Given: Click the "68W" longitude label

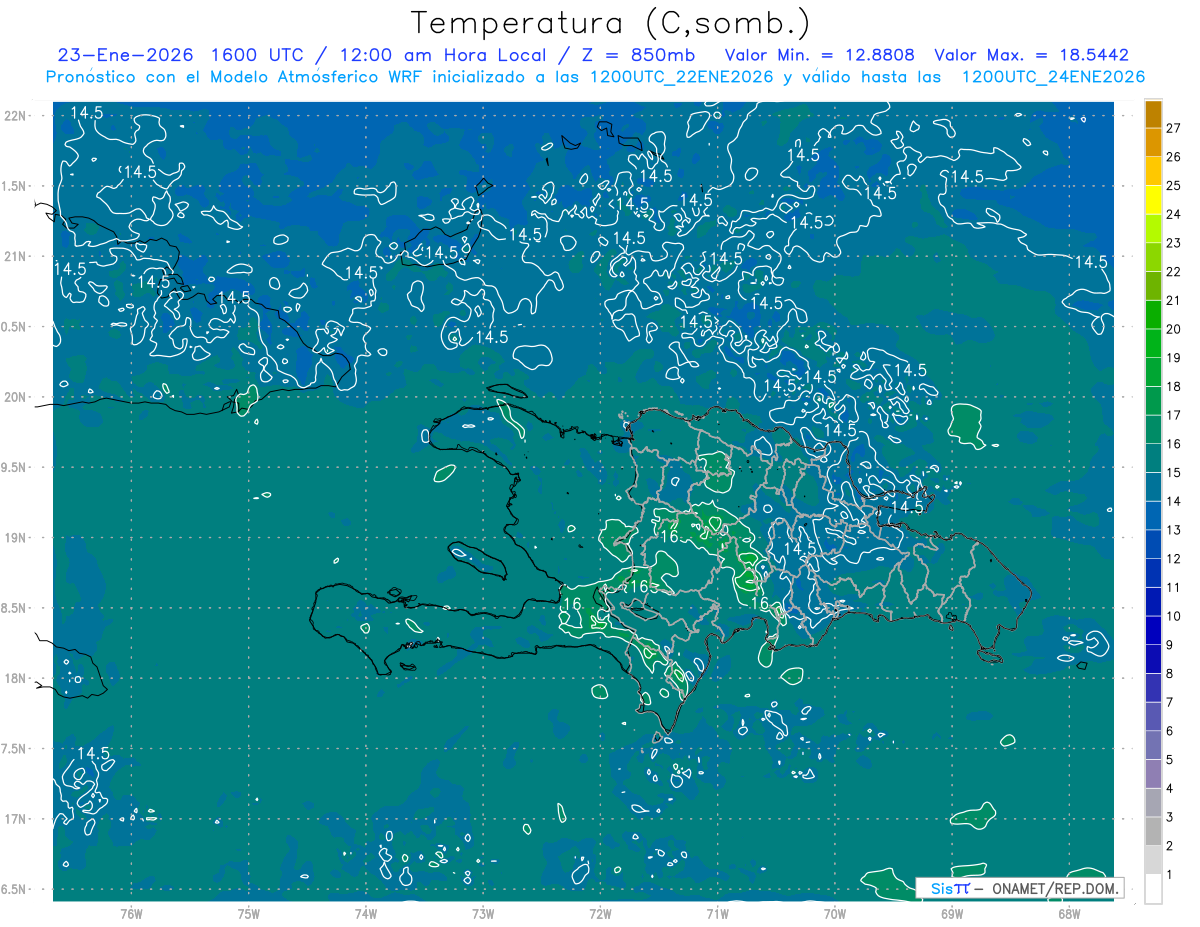Looking at the screenshot, I should [x=1069, y=914].
